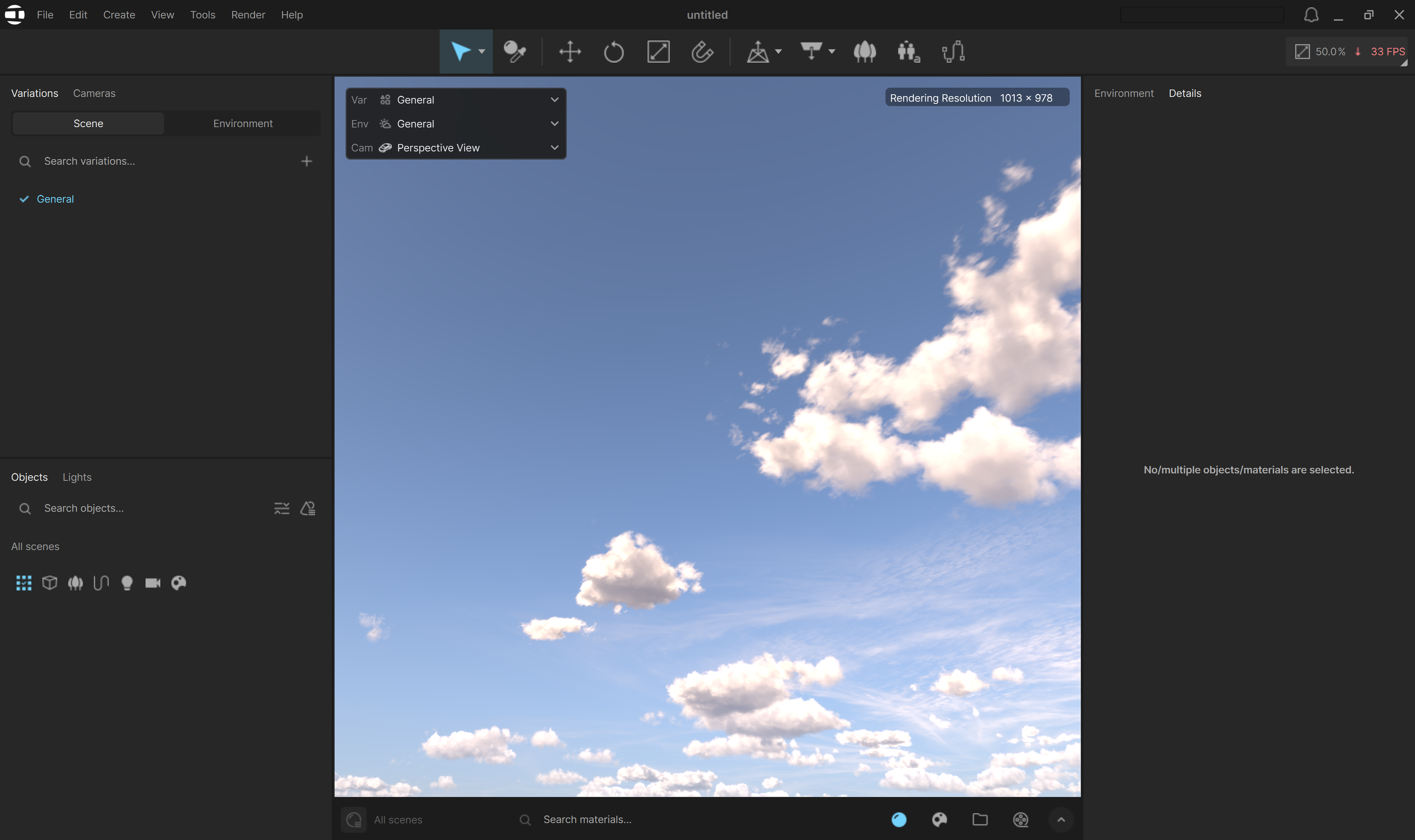Screen dimensions: 1415x840
Task: Toggle the magnet snapping tool
Action: pyautogui.click(x=702, y=52)
